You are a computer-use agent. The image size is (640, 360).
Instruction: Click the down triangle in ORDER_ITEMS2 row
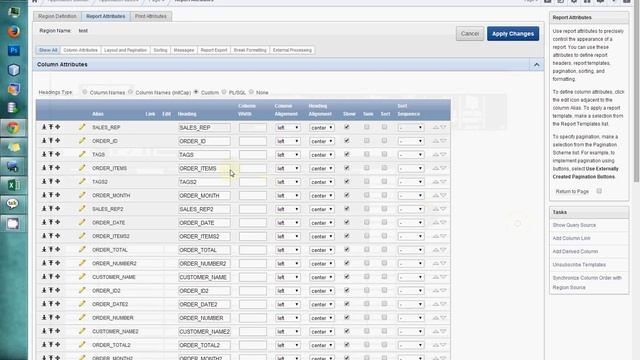click(443, 236)
